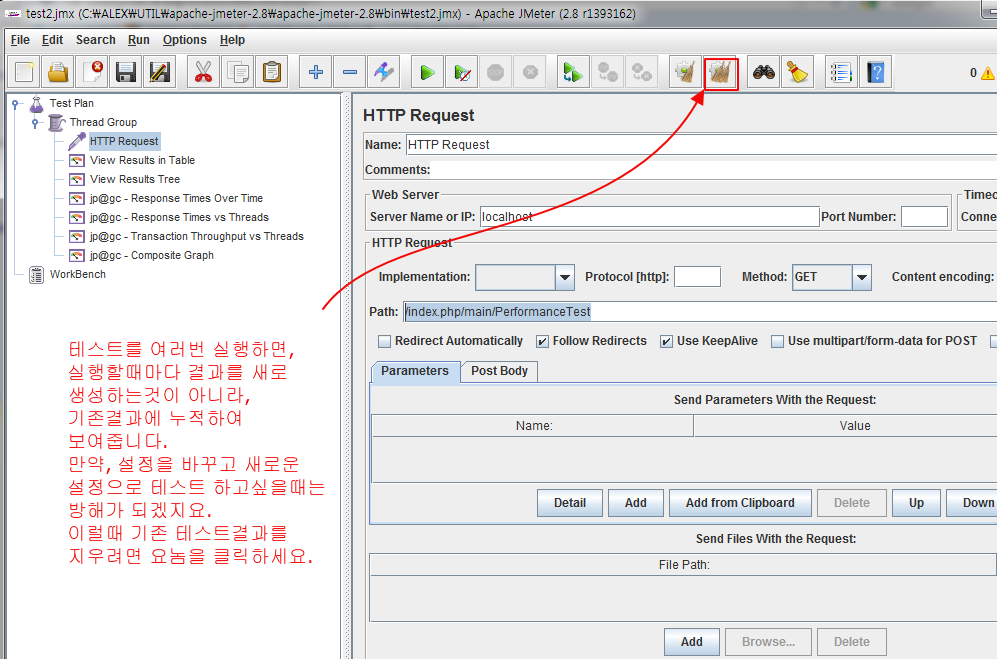Click the Search binoculars icon
This screenshot has height=659, width=997.
click(x=764, y=73)
